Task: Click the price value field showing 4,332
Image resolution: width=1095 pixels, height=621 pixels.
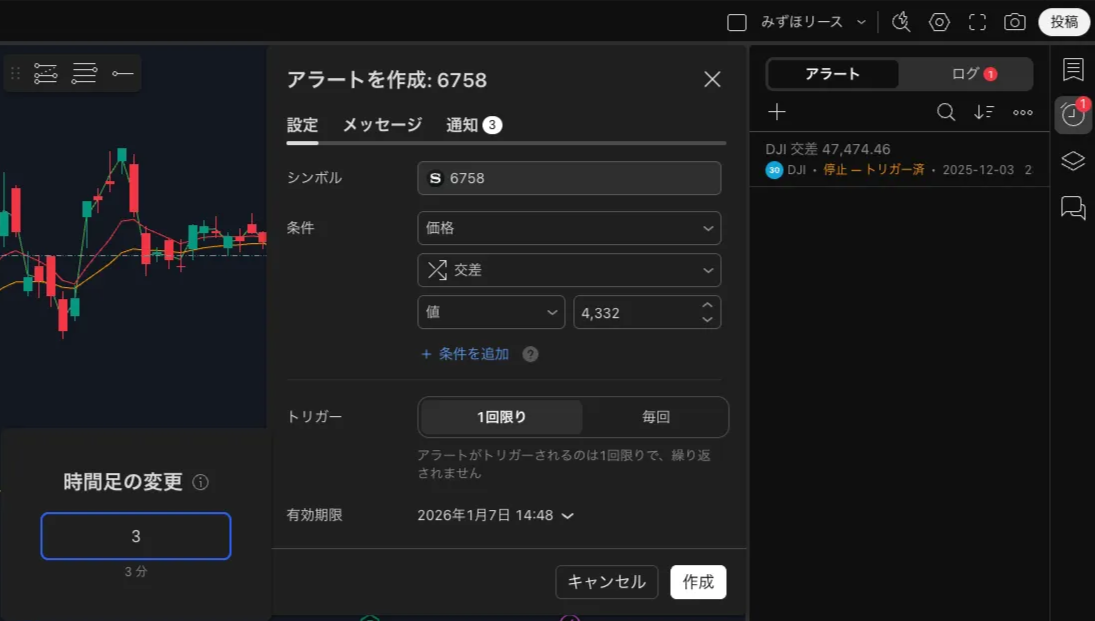Action: coord(634,312)
